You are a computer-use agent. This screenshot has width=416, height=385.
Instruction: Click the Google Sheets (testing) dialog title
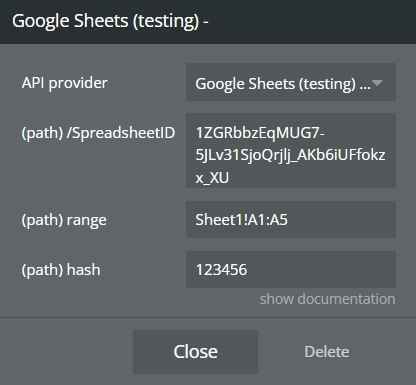tap(110, 21)
